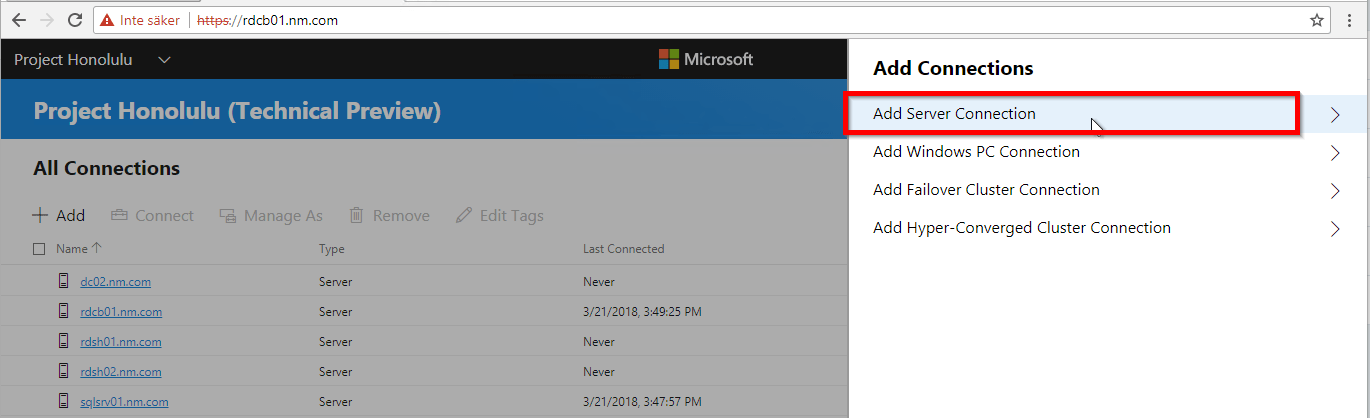Click the Project Honolulu (Technical Preview) heading

coord(237,111)
